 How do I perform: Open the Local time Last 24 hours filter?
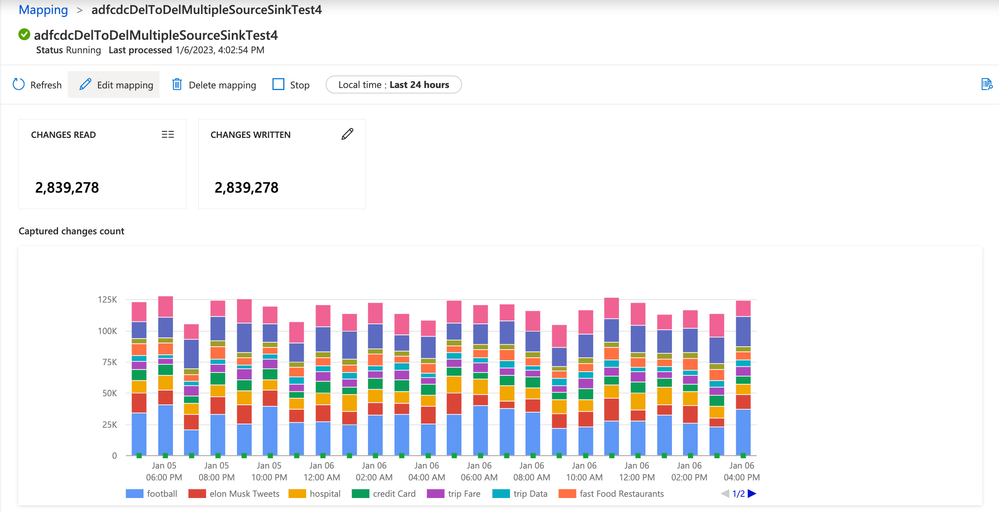coord(394,85)
